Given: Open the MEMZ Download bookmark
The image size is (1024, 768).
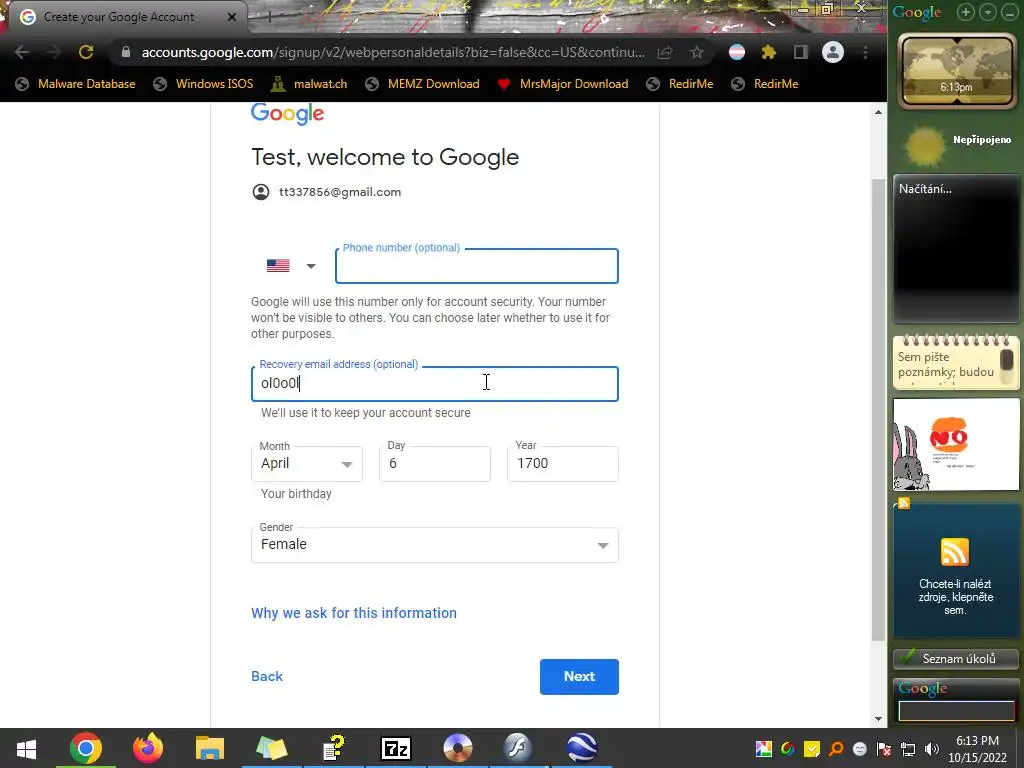Looking at the screenshot, I should point(423,84).
